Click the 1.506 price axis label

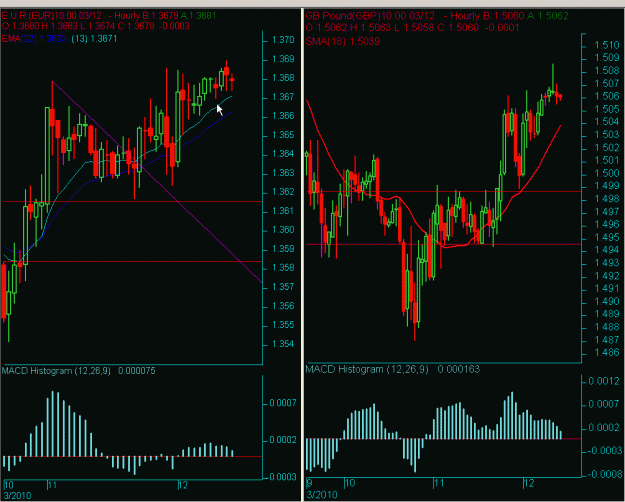tap(606, 96)
